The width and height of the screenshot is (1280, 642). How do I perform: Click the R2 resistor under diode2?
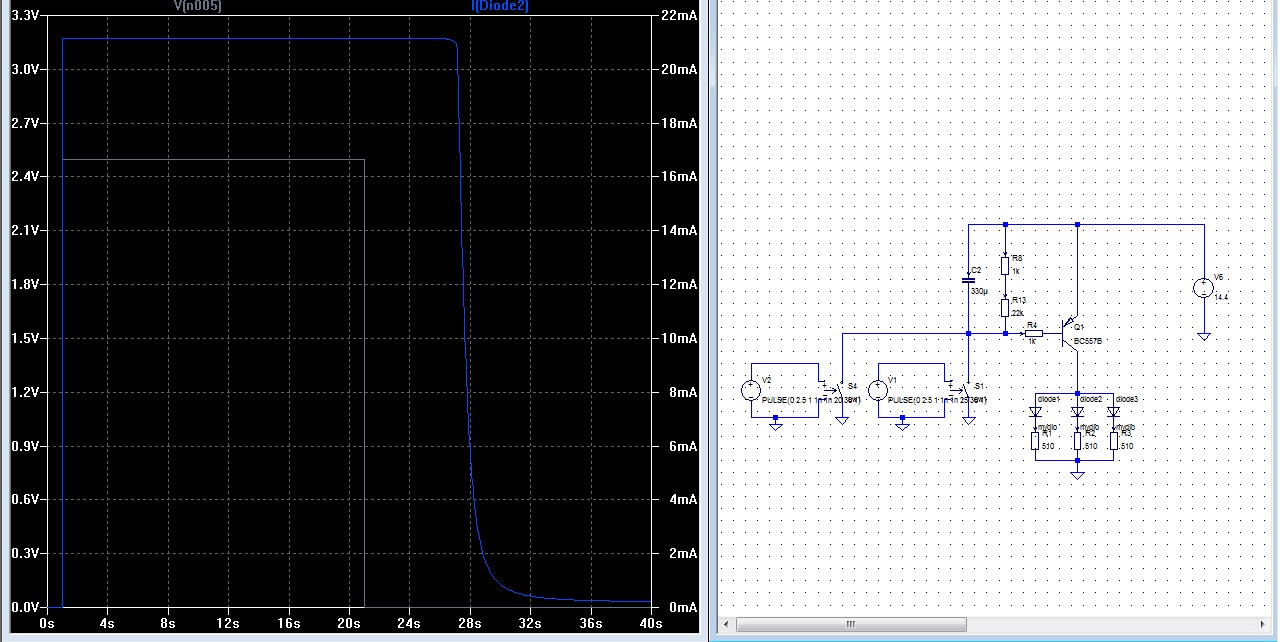[x=1077, y=441]
